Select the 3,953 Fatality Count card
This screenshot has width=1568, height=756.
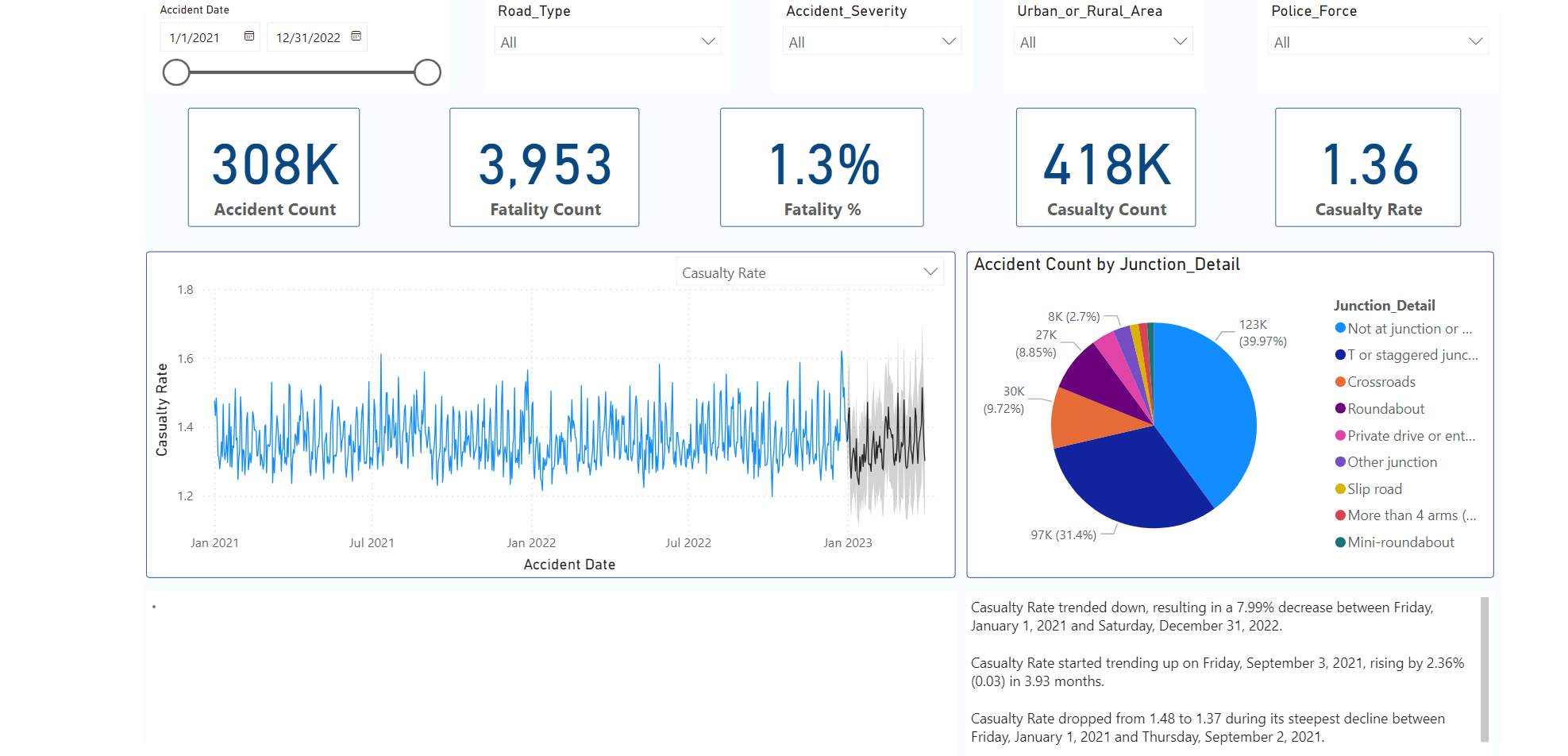tap(545, 168)
